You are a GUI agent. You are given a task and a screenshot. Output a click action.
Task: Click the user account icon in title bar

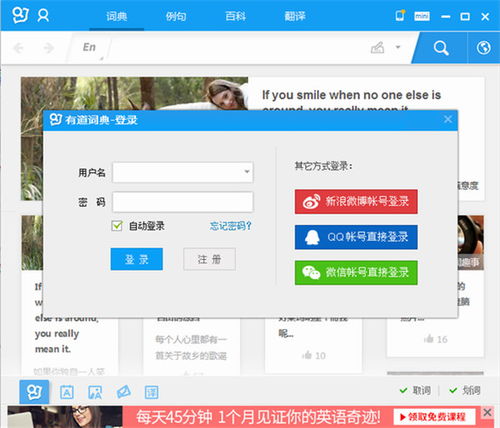click(x=43, y=16)
